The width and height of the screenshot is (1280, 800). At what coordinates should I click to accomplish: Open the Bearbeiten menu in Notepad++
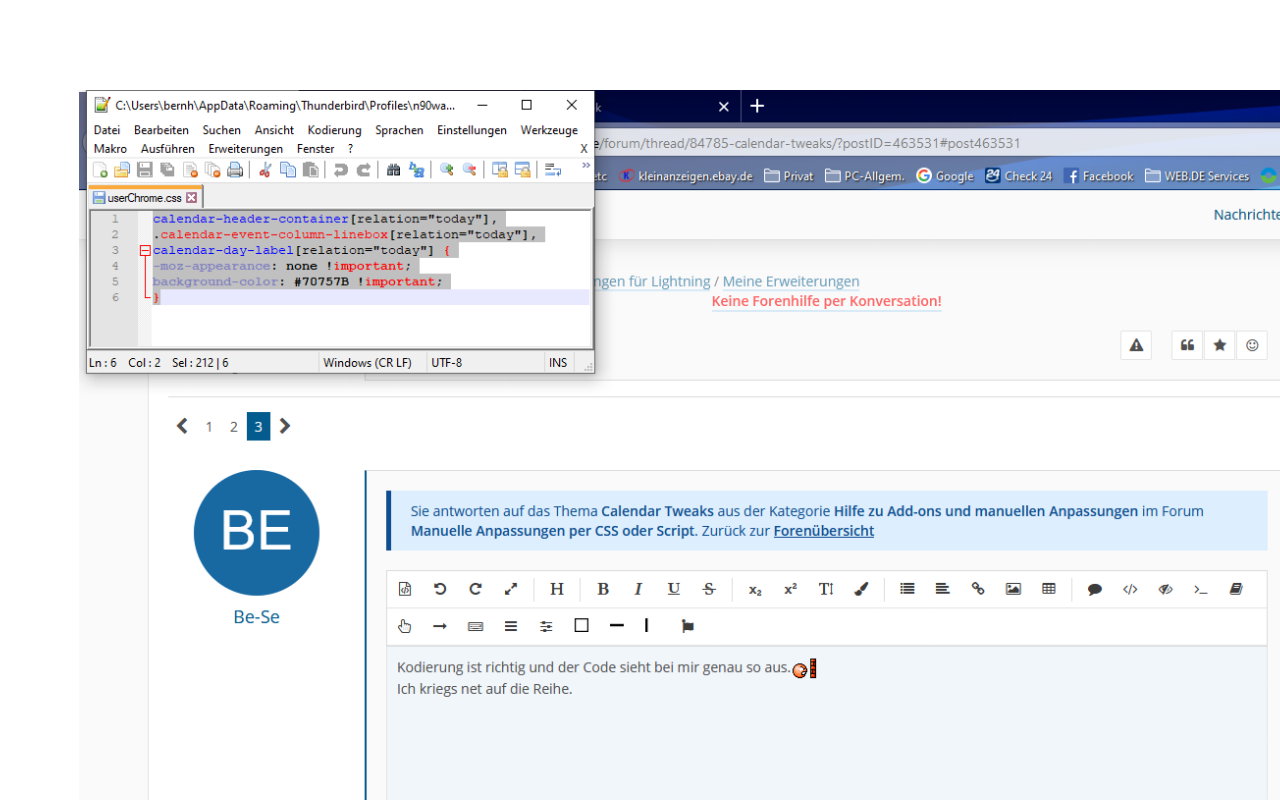[x=161, y=130]
